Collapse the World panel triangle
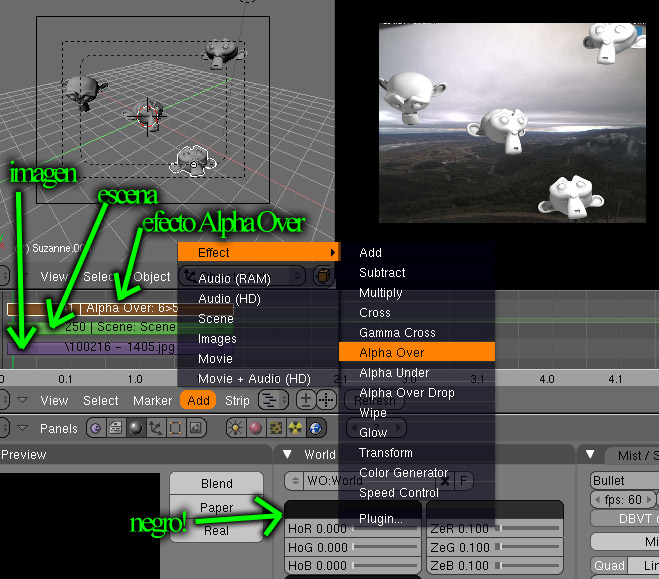This screenshot has width=659, height=579. tap(287, 454)
